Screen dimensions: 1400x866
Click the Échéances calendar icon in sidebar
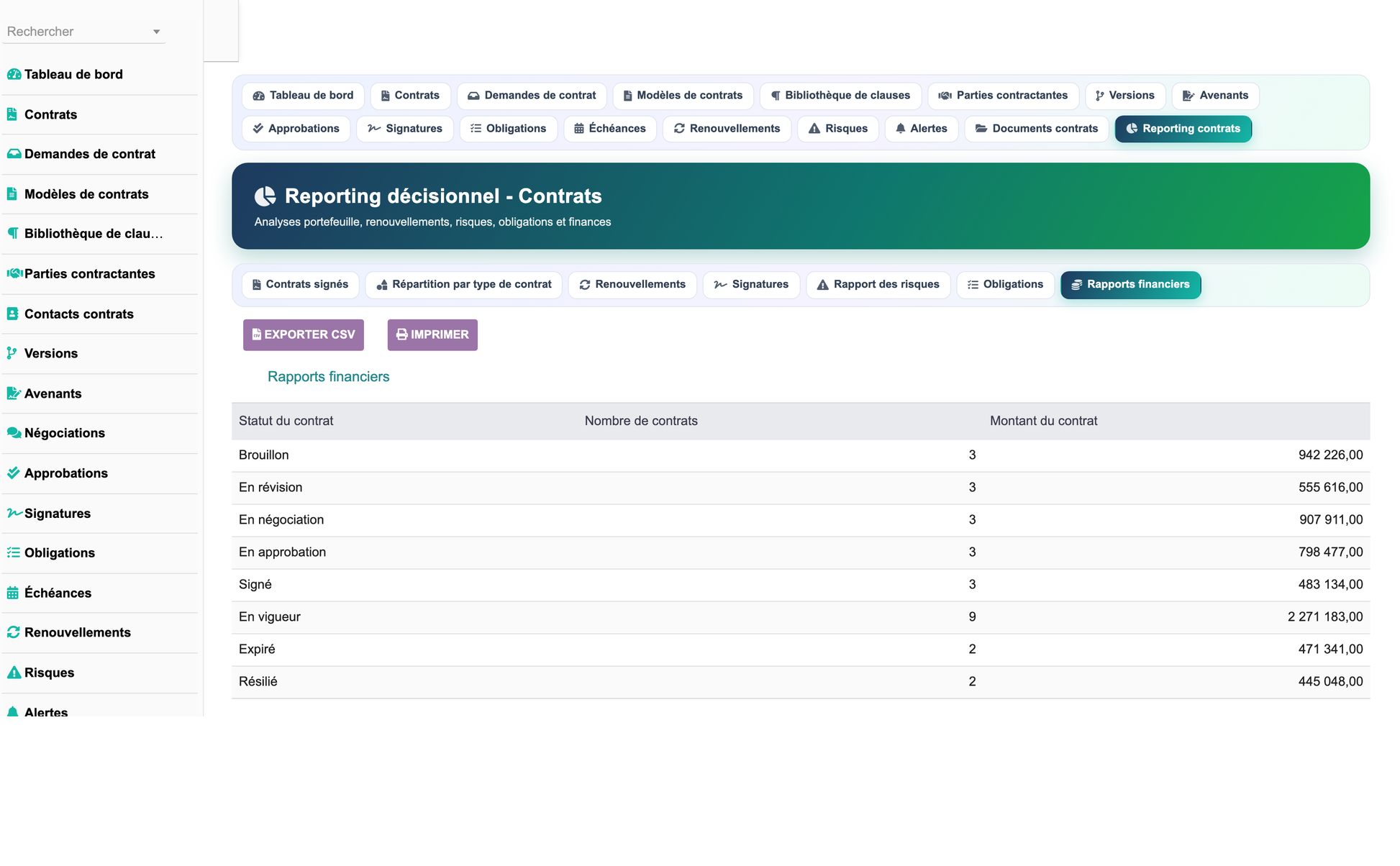12,593
